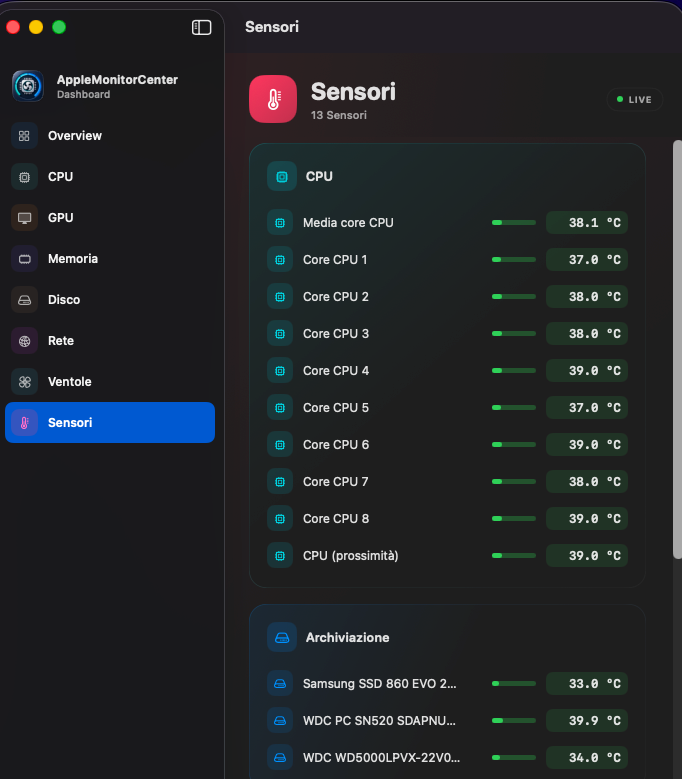
Task: Select the CPU chip icon in sidebar
Action: pyautogui.click(x=24, y=177)
